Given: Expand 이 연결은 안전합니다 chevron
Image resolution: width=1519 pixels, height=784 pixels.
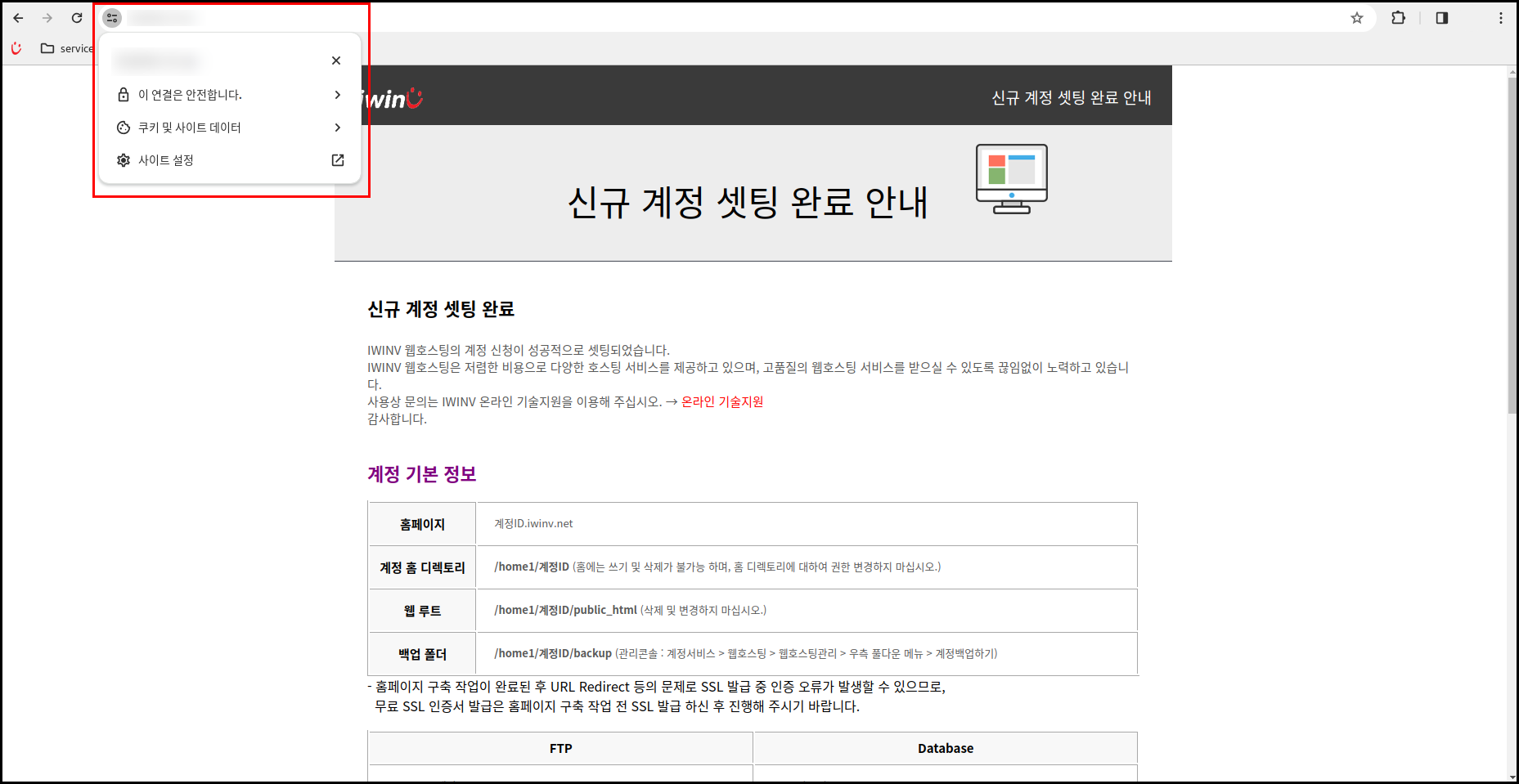Looking at the screenshot, I should 338,95.
